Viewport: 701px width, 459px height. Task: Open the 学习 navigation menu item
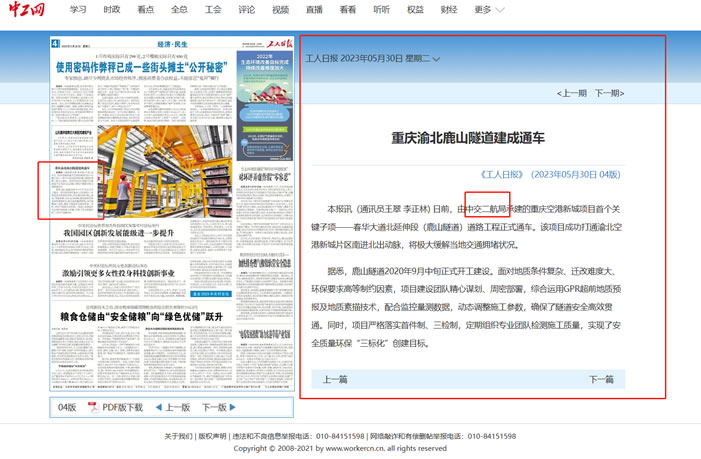point(78,10)
